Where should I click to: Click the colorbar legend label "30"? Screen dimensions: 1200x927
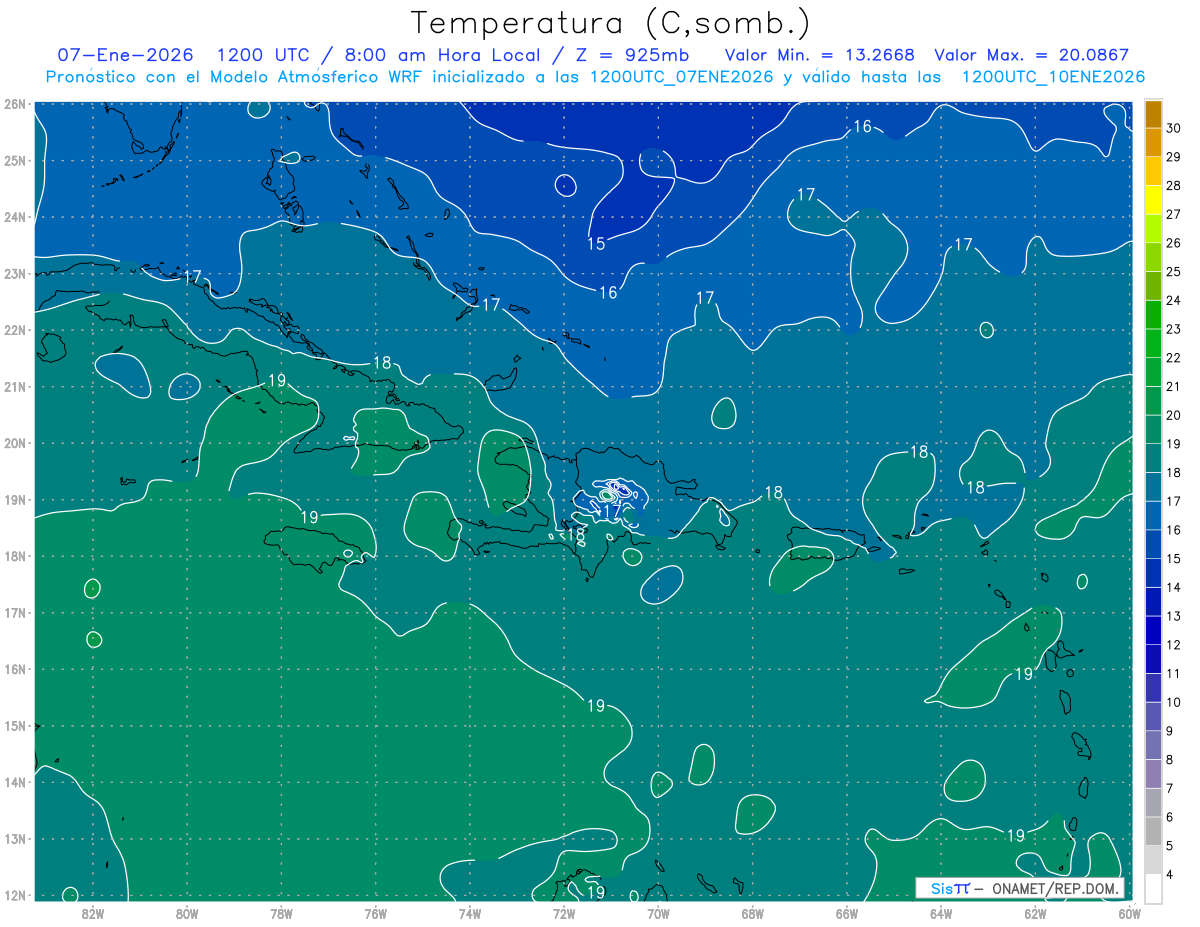(1173, 128)
